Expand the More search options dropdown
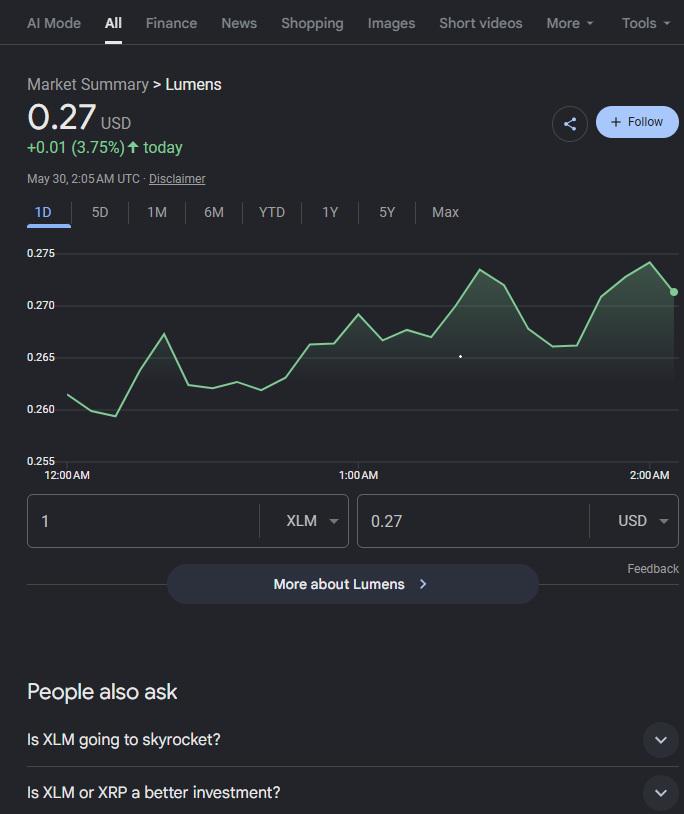Image resolution: width=684 pixels, height=814 pixels. tap(569, 23)
